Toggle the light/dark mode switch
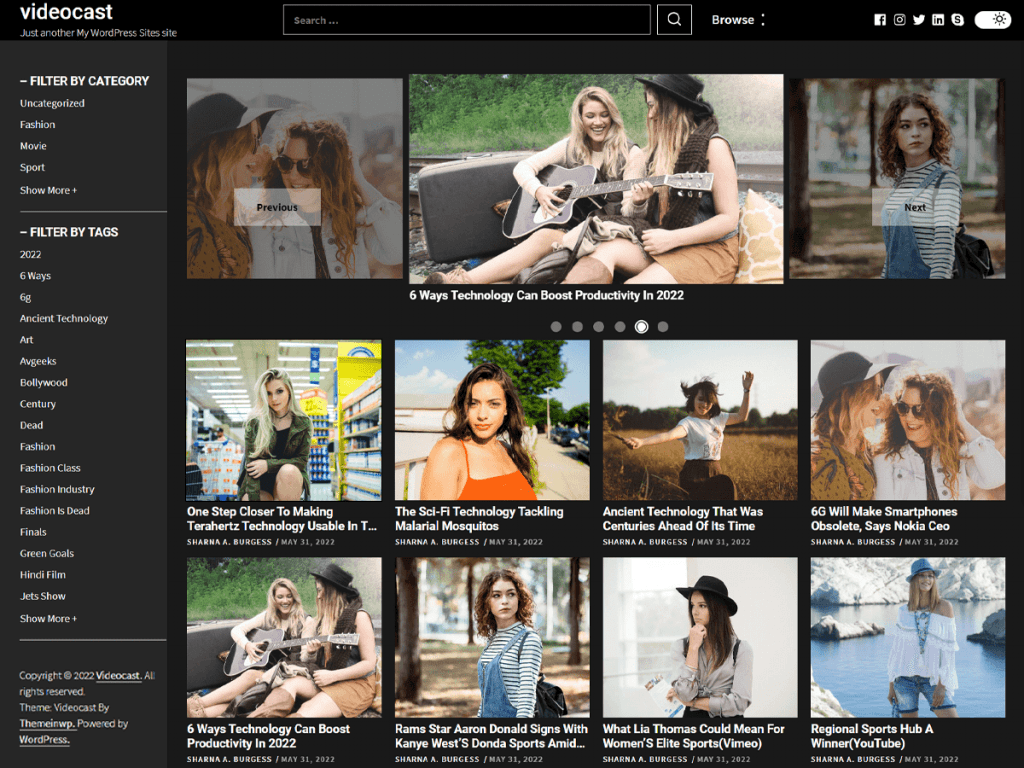This screenshot has width=1024, height=768. (x=993, y=19)
